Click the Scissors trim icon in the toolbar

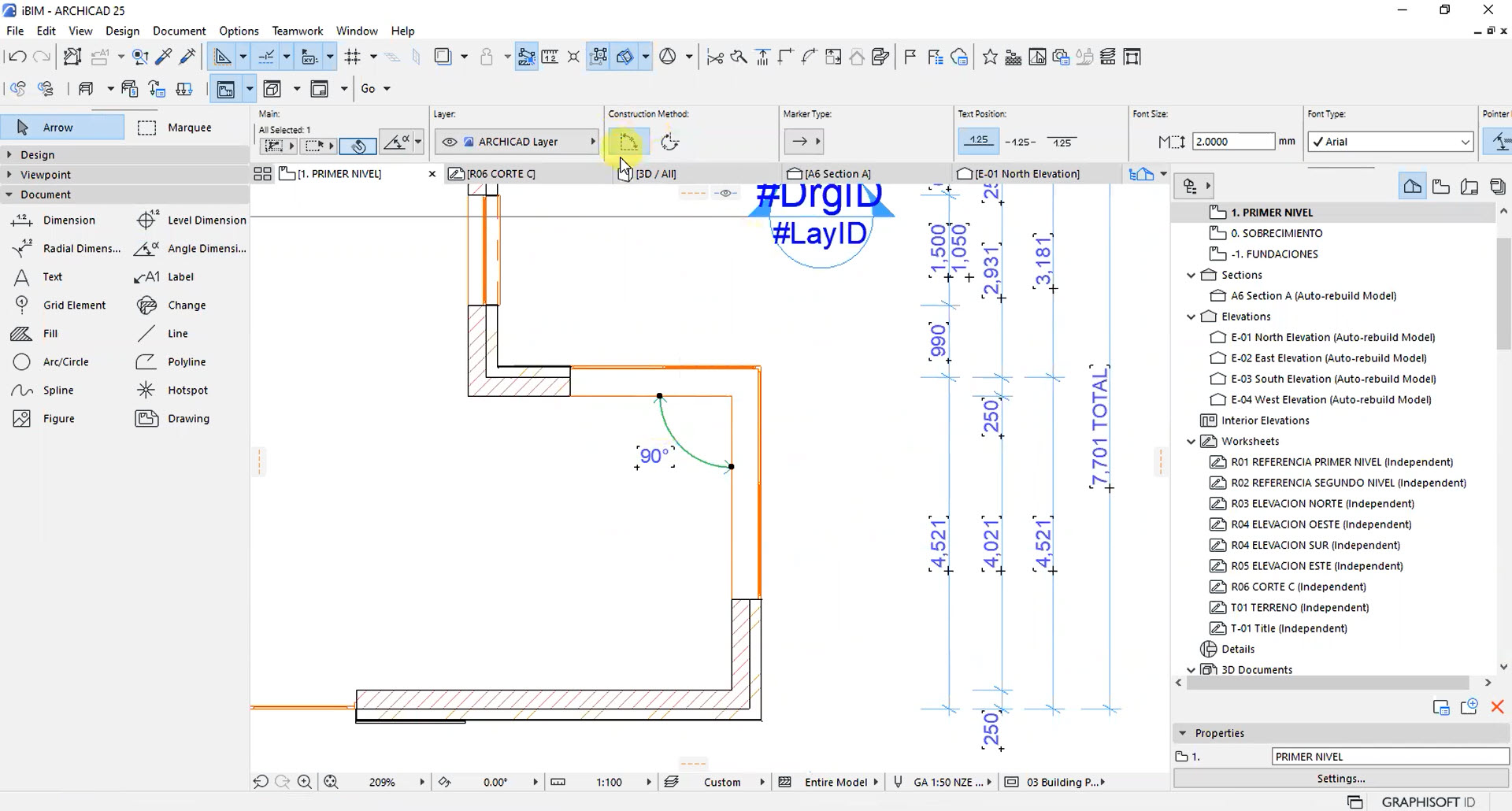click(x=714, y=56)
